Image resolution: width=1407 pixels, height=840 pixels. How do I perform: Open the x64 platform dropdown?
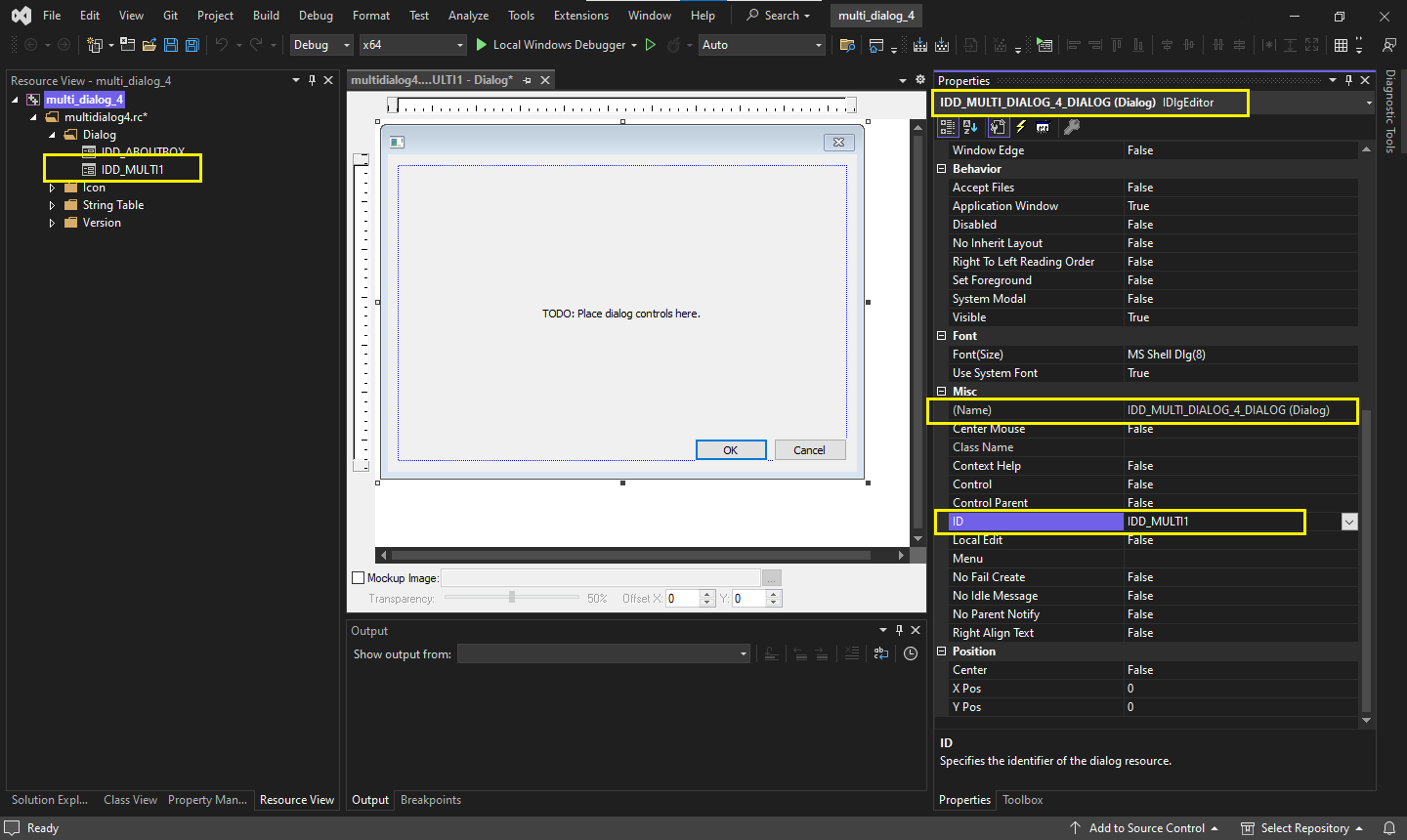pyautogui.click(x=412, y=45)
